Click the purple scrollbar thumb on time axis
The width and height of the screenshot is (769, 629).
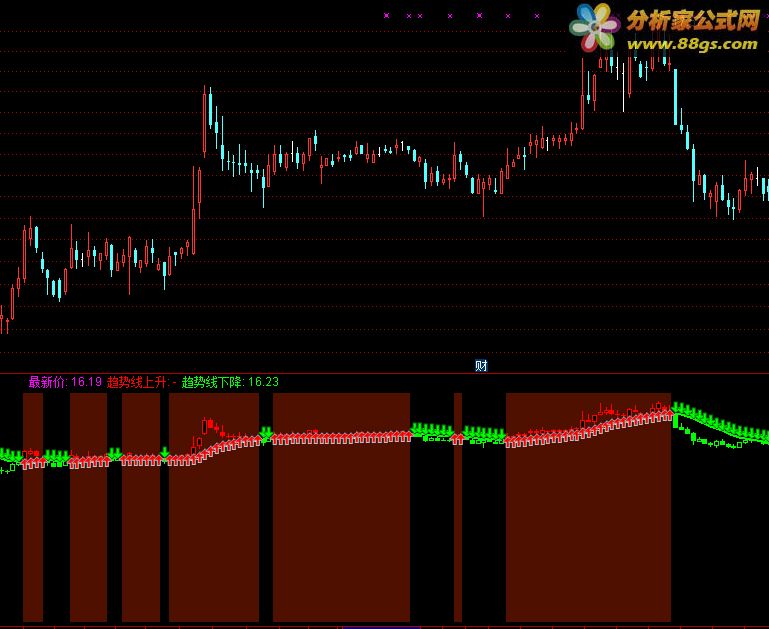pyautogui.click(x=381, y=627)
